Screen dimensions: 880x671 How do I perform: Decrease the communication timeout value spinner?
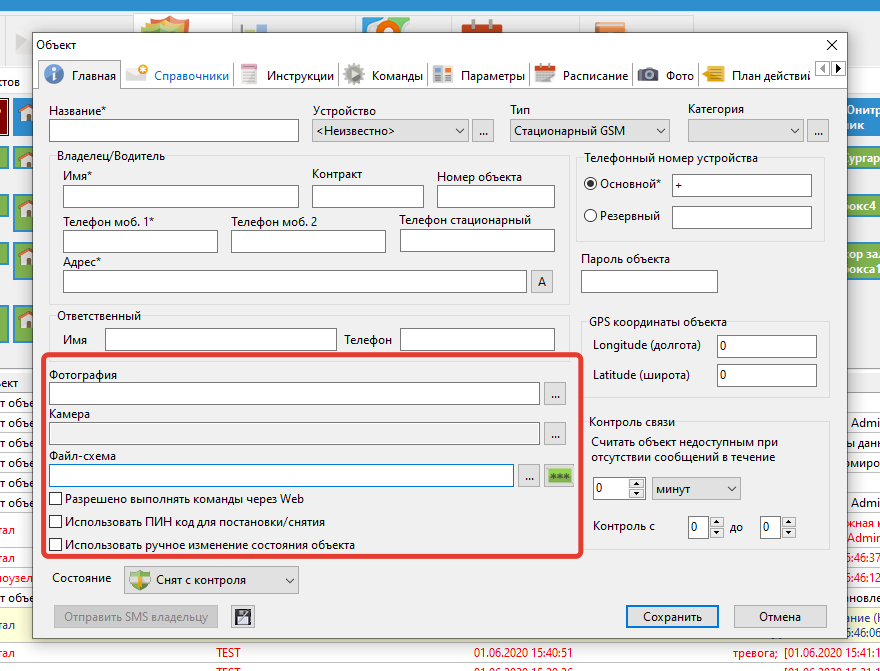tap(636, 494)
